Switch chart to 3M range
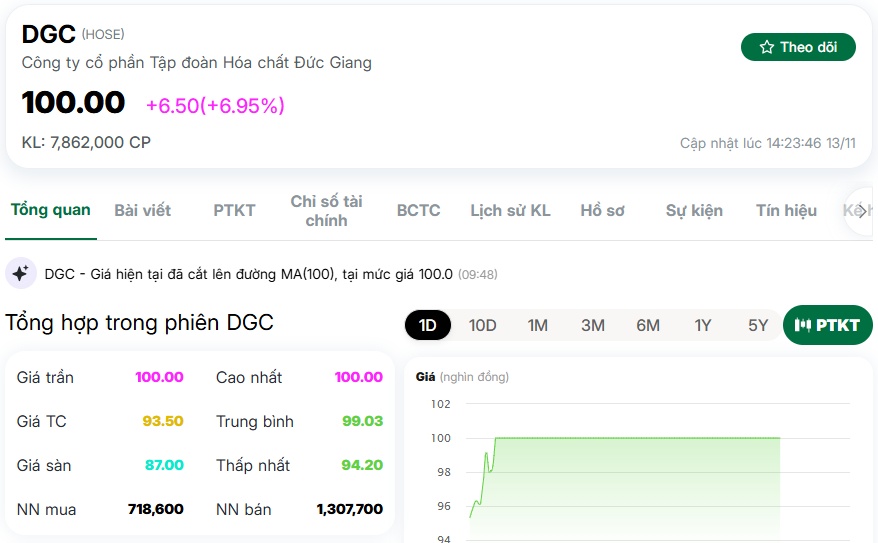 coord(593,325)
